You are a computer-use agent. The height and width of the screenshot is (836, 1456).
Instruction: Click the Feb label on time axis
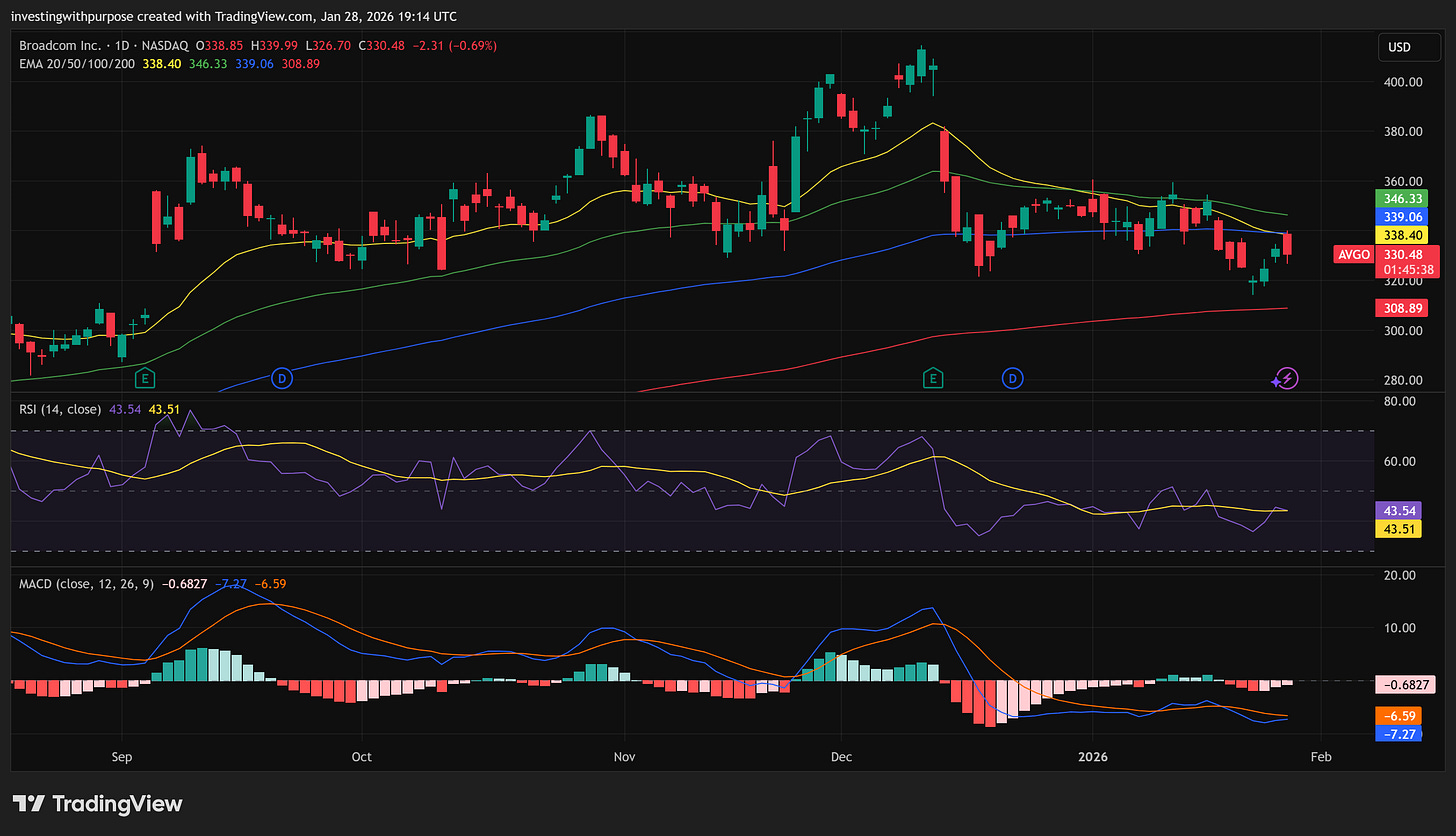pos(1321,757)
